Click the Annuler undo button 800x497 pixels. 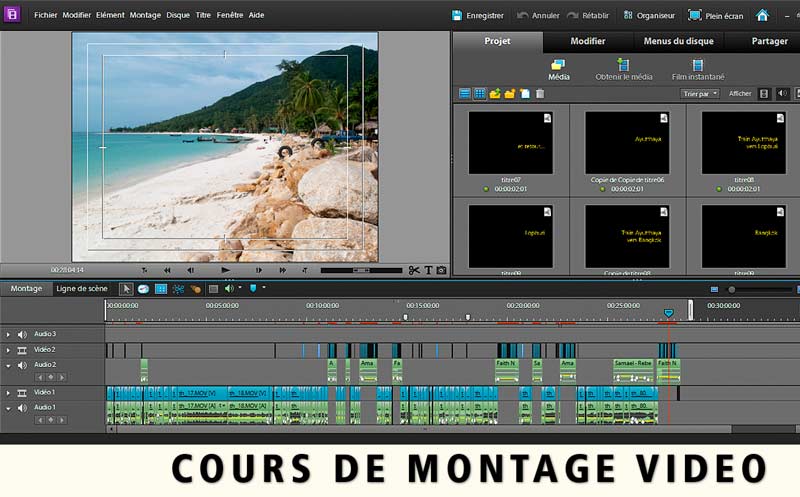(538, 15)
